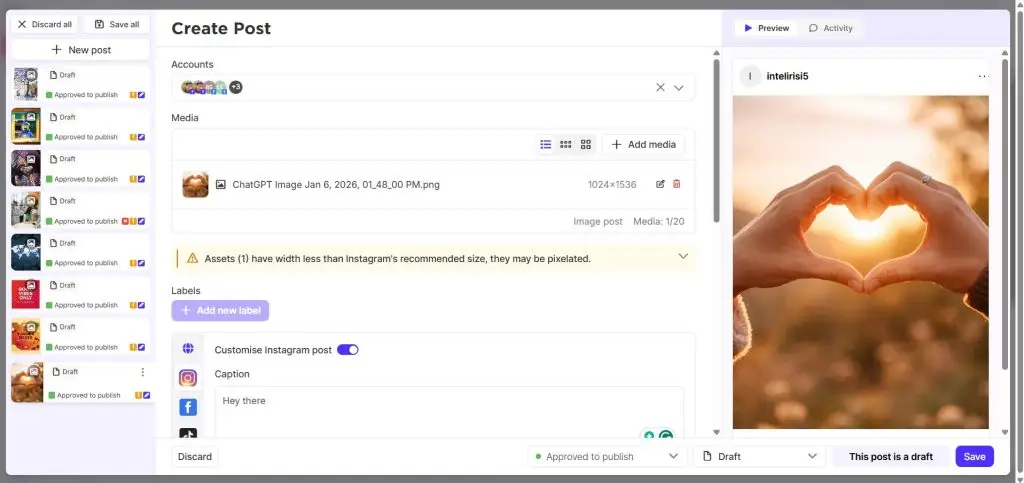Clear selected accounts with the X icon
Screen dimensions: 1024x483
(x=660, y=87)
